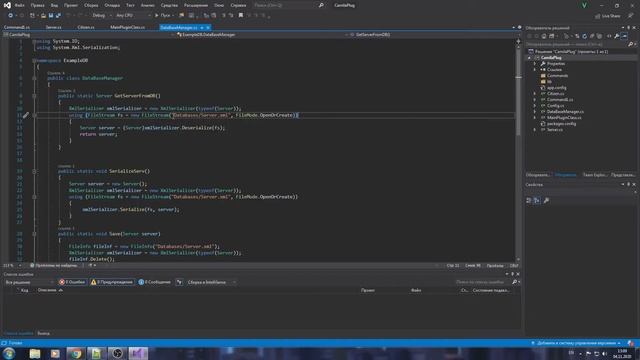Select DataBaseManager.cs in Solution Explorer
Viewport: 640px width, 360px height.
[565, 111]
